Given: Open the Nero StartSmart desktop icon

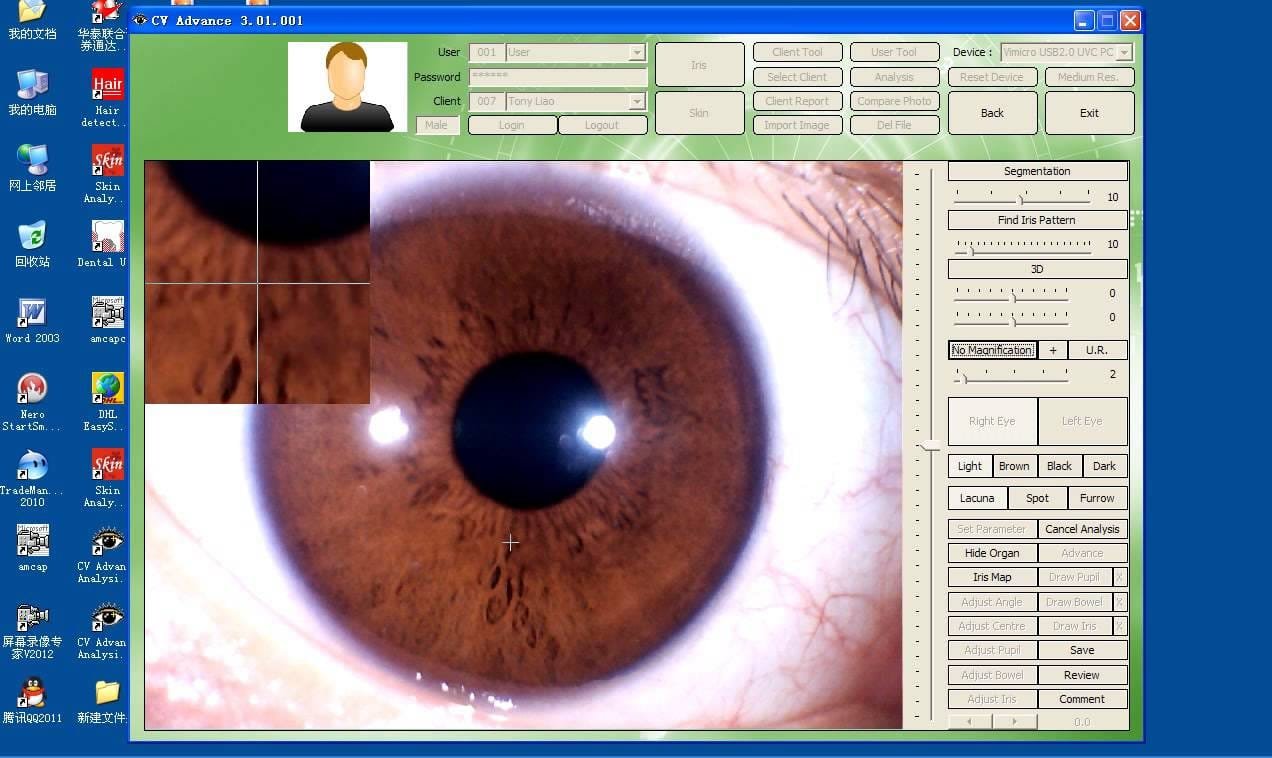Looking at the screenshot, I should coord(32,390).
